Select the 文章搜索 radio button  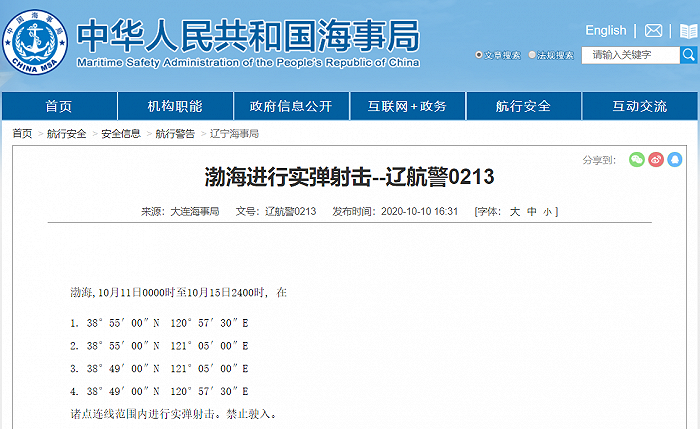coord(479,55)
